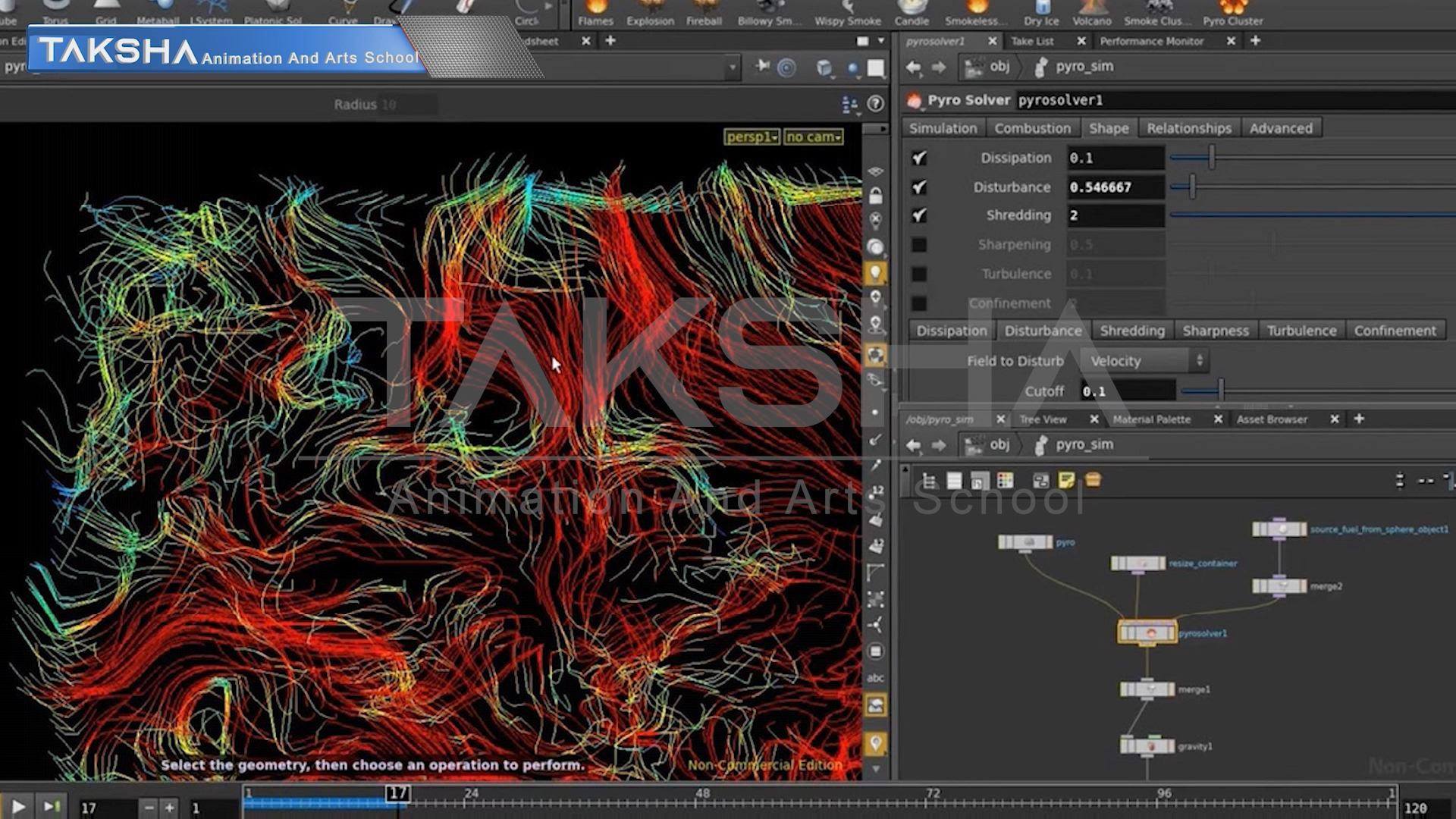Adjust the Disturbance slider handle
The height and width of the screenshot is (819, 1456).
1192,187
